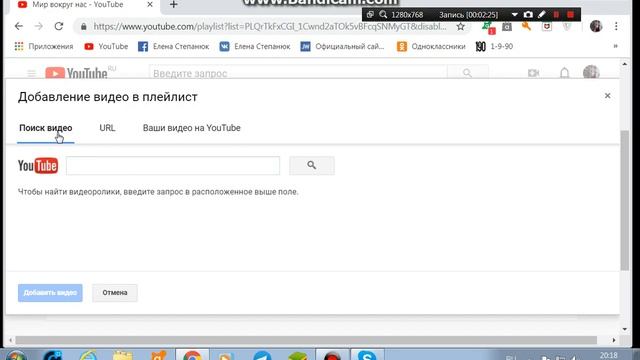
Task: Click the padlock site security icon
Action: tap(84, 27)
